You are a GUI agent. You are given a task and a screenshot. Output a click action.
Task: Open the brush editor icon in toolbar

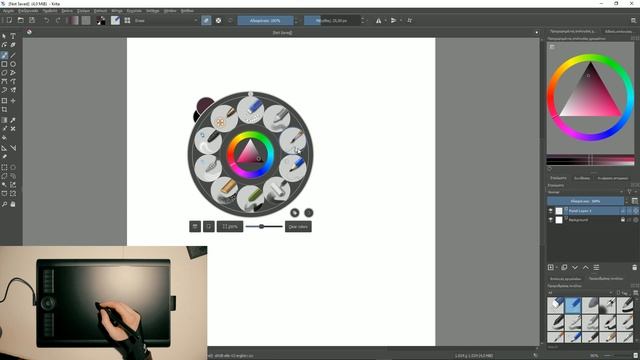click(116, 20)
